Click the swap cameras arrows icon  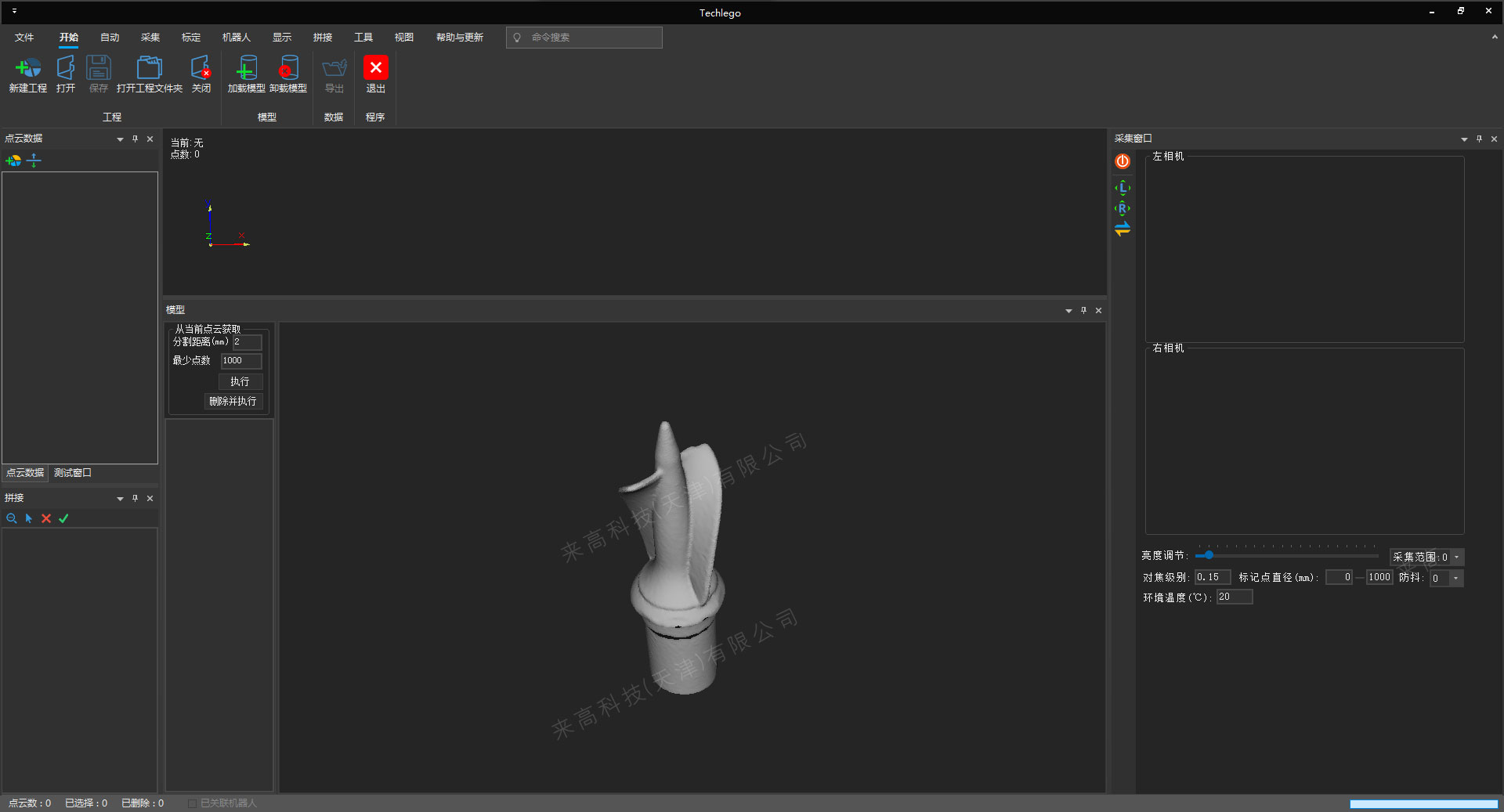click(x=1123, y=229)
